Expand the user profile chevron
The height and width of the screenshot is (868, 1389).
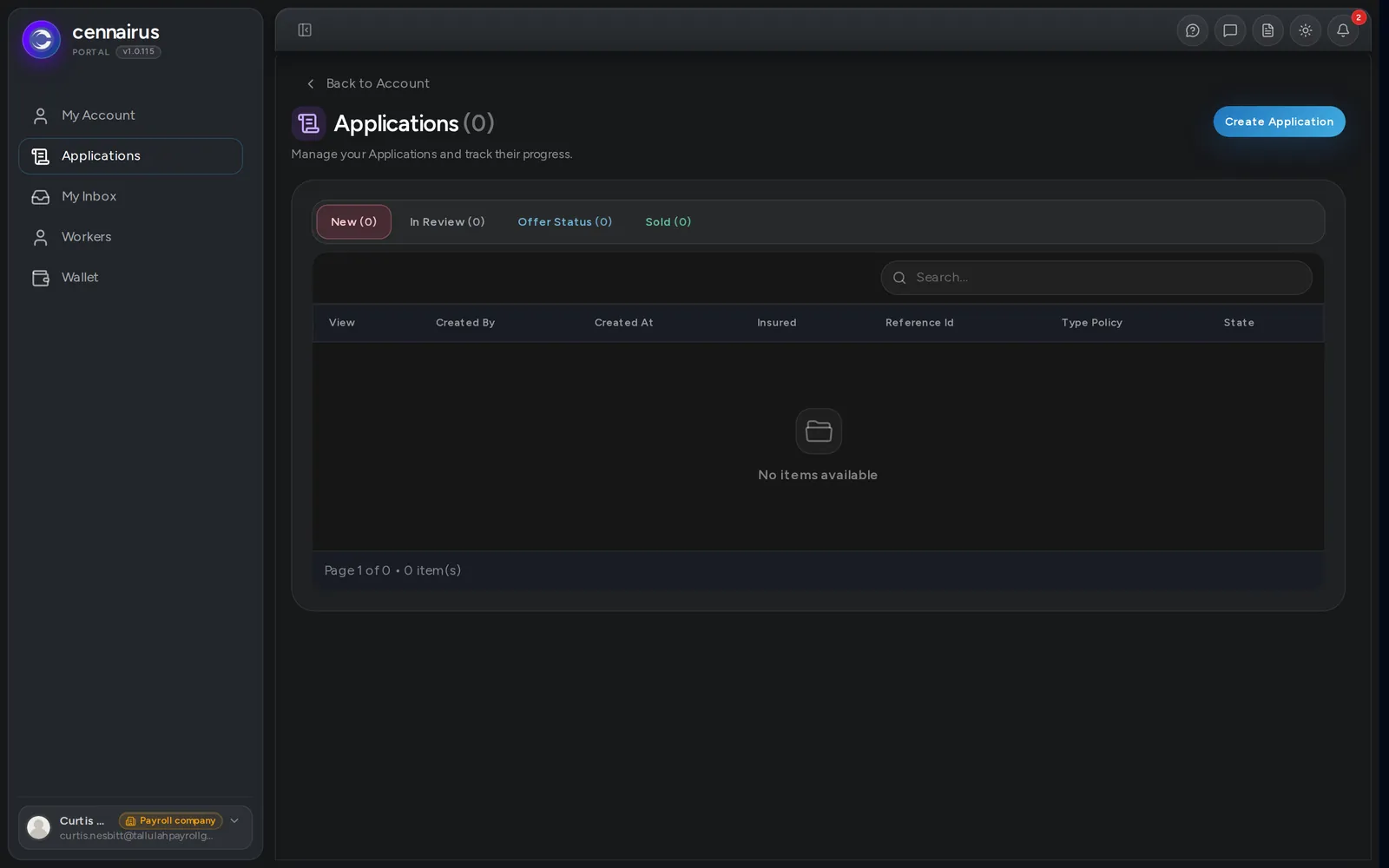234,821
